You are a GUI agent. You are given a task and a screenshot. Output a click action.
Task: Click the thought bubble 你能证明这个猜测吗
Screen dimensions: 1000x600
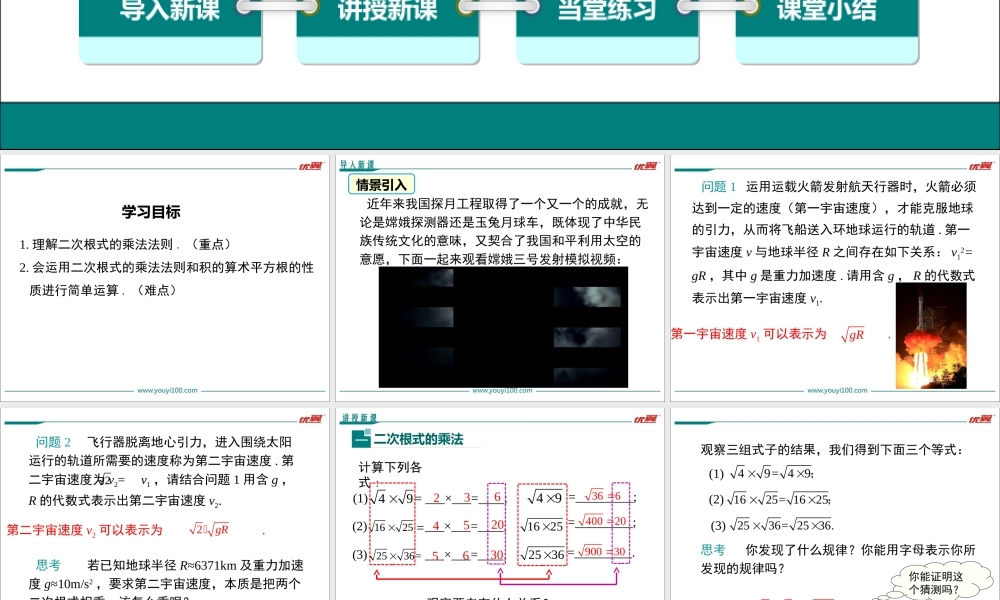pos(935,583)
